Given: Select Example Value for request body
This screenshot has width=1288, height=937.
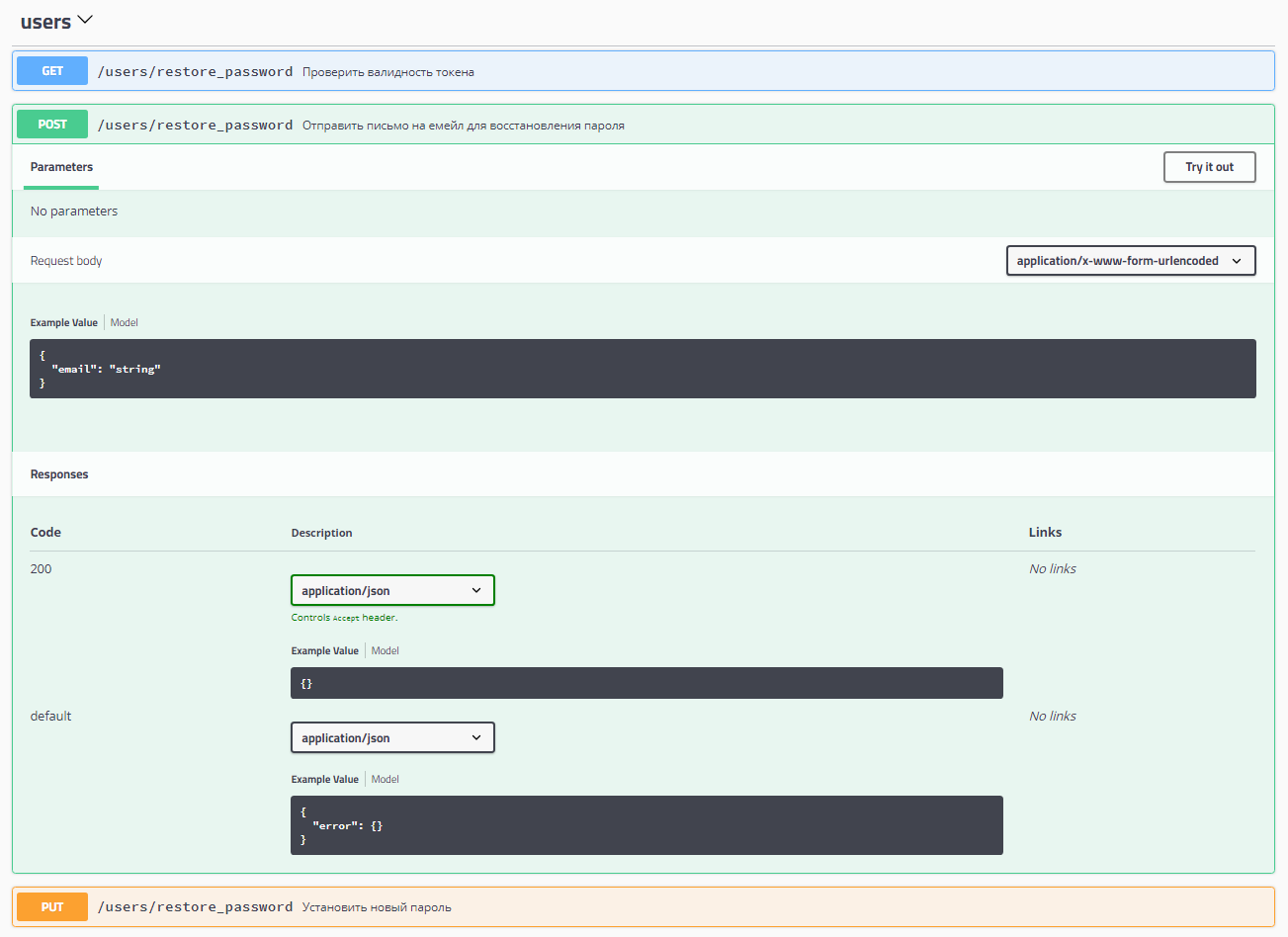Looking at the screenshot, I should (64, 323).
